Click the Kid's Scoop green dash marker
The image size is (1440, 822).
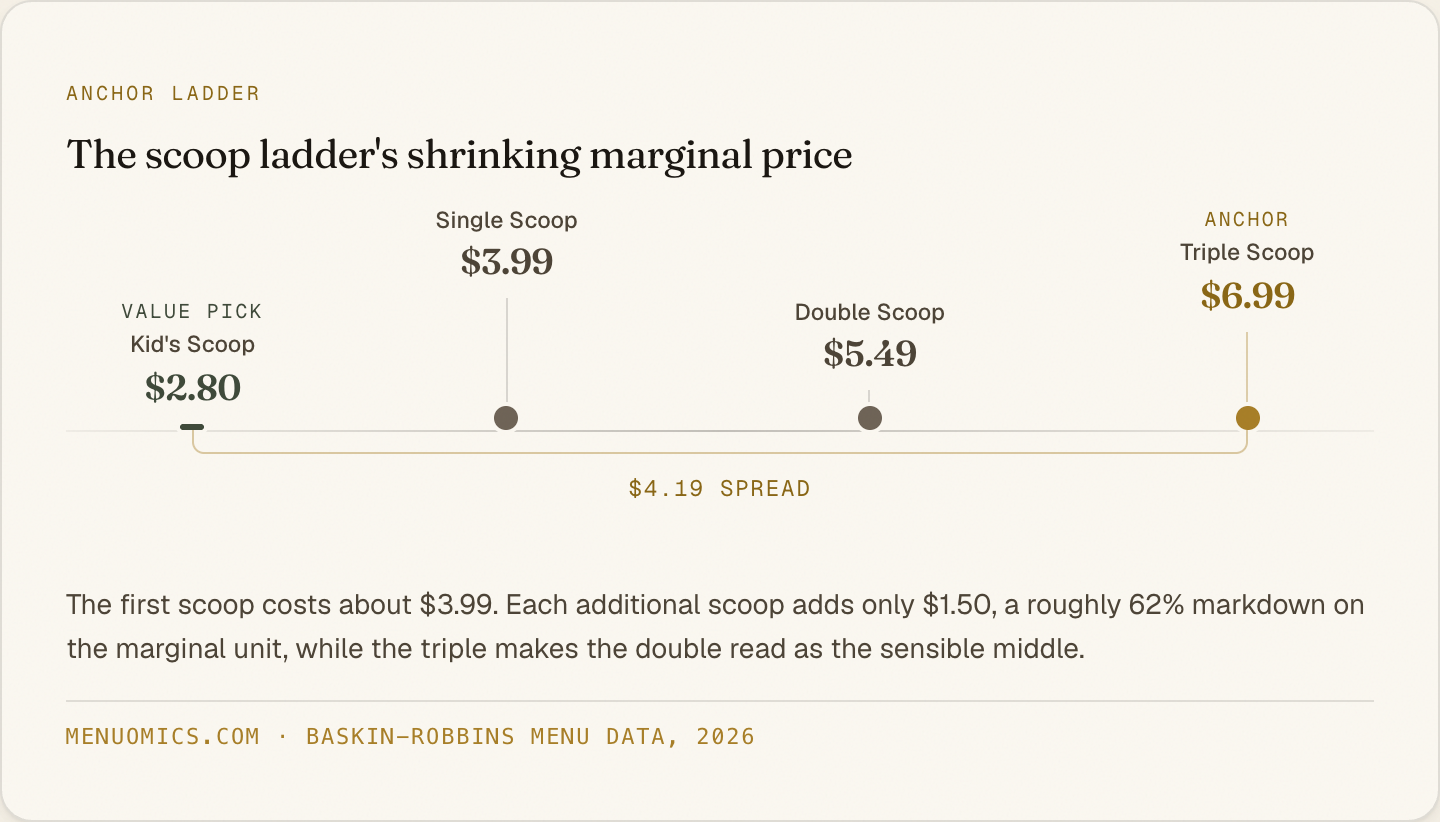click(x=192, y=427)
